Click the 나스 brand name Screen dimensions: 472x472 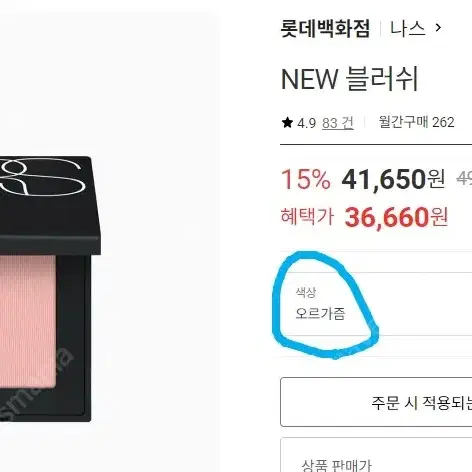(x=407, y=28)
